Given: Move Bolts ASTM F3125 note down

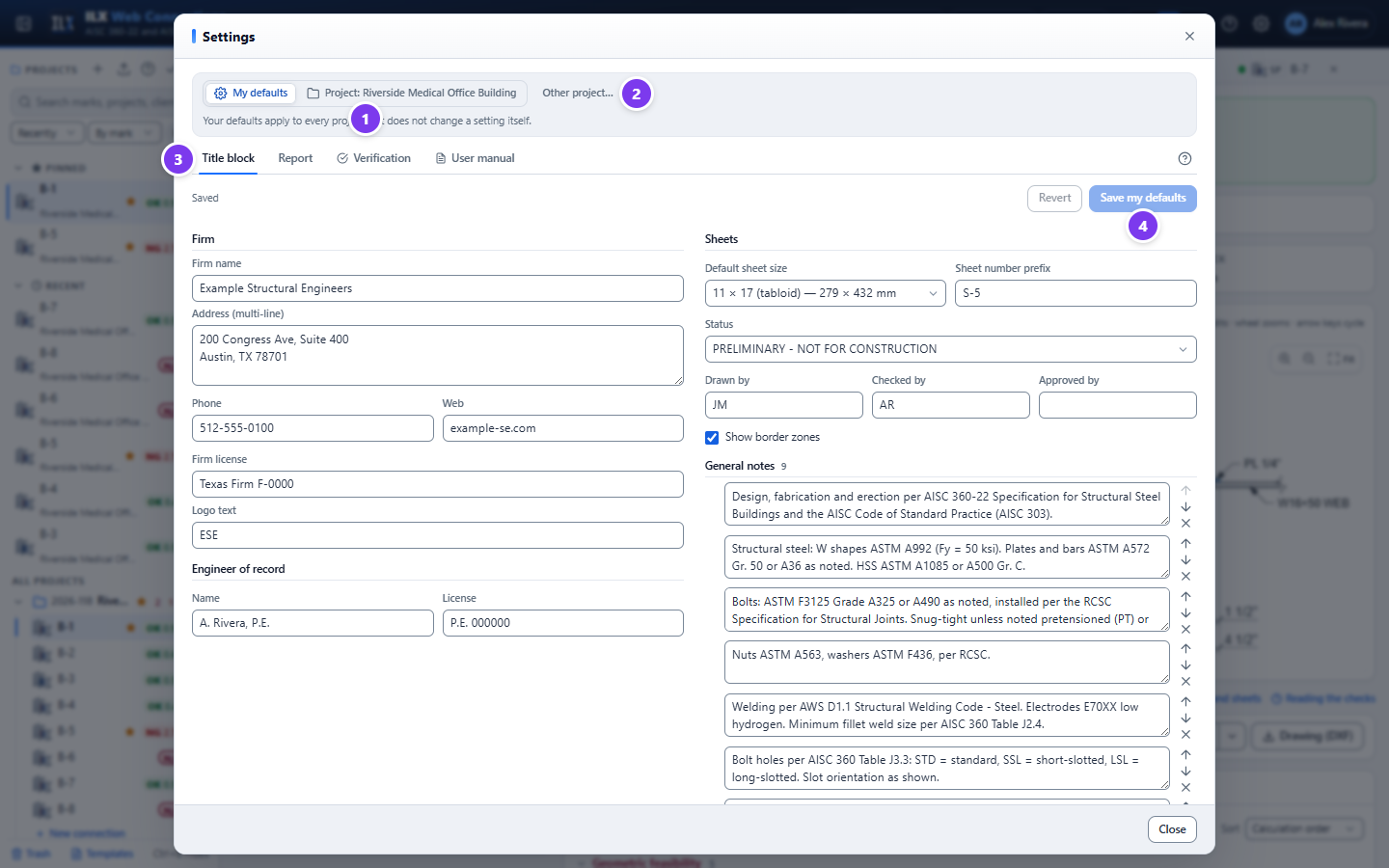Looking at the screenshot, I should pos(1185,612).
